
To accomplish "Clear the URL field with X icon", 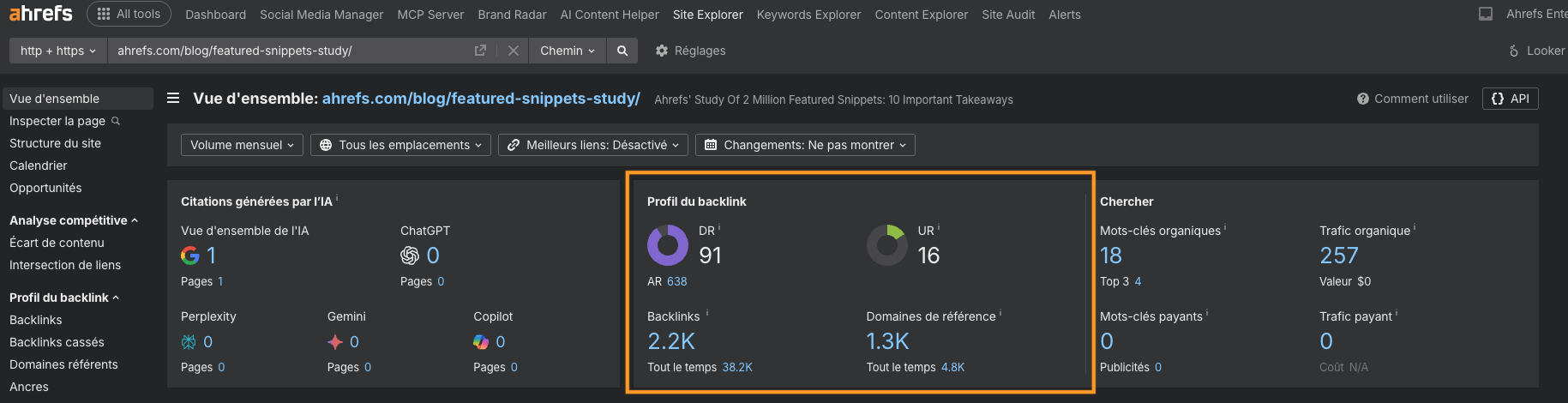I will [x=513, y=51].
